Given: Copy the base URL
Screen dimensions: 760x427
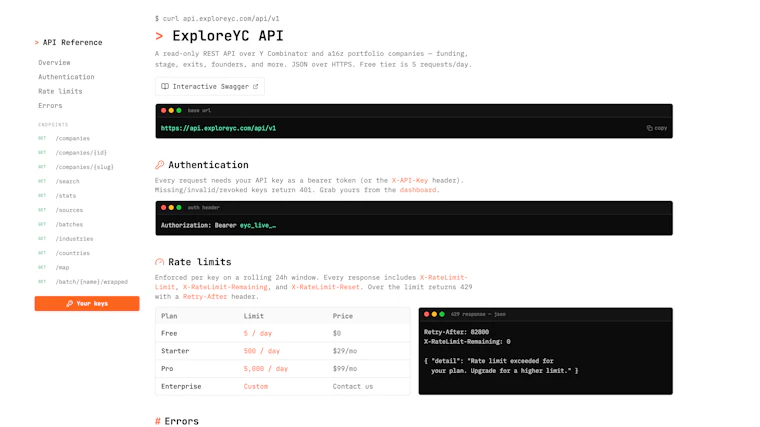Looking at the screenshot, I should point(657,128).
